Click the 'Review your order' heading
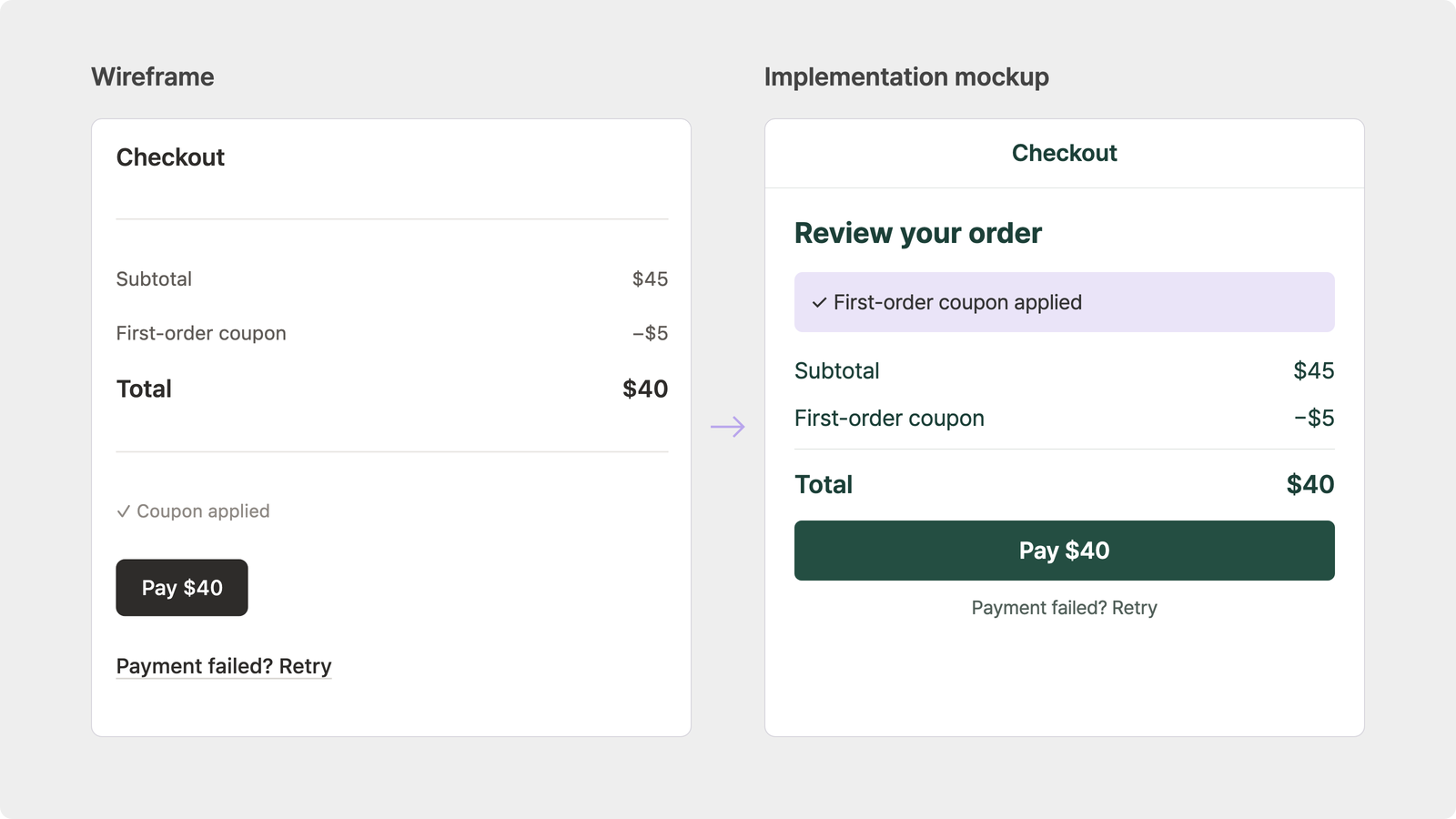This screenshot has width=1456, height=819. click(x=918, y=233)
